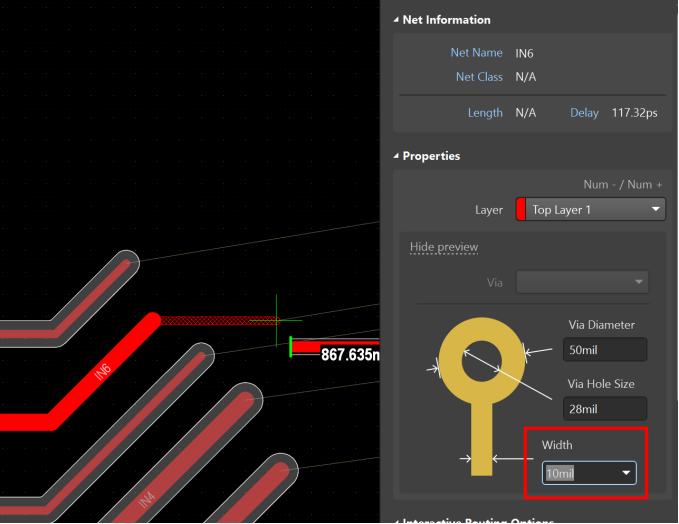Click the Num - / Num + hint
Viewport: 679px width, 524px height.
(x=623, y=184)
